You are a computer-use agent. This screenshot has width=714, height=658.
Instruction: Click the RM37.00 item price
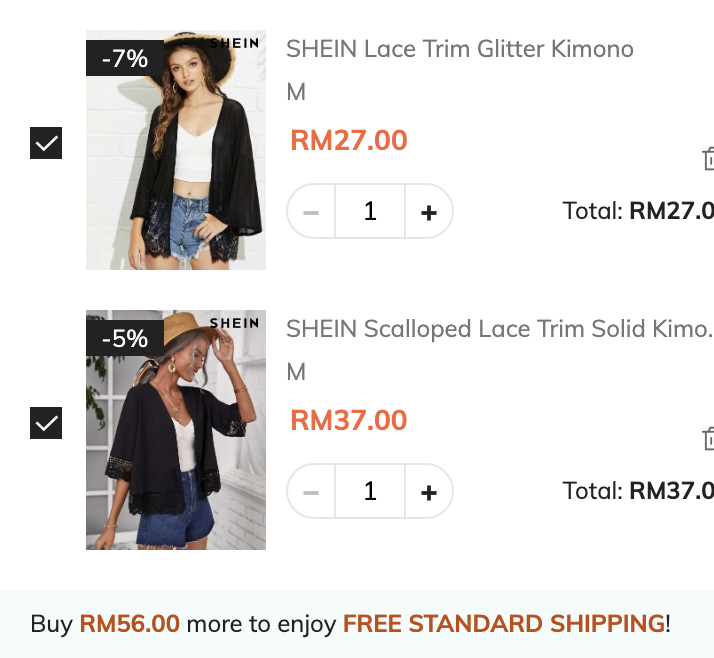point(349,420)
